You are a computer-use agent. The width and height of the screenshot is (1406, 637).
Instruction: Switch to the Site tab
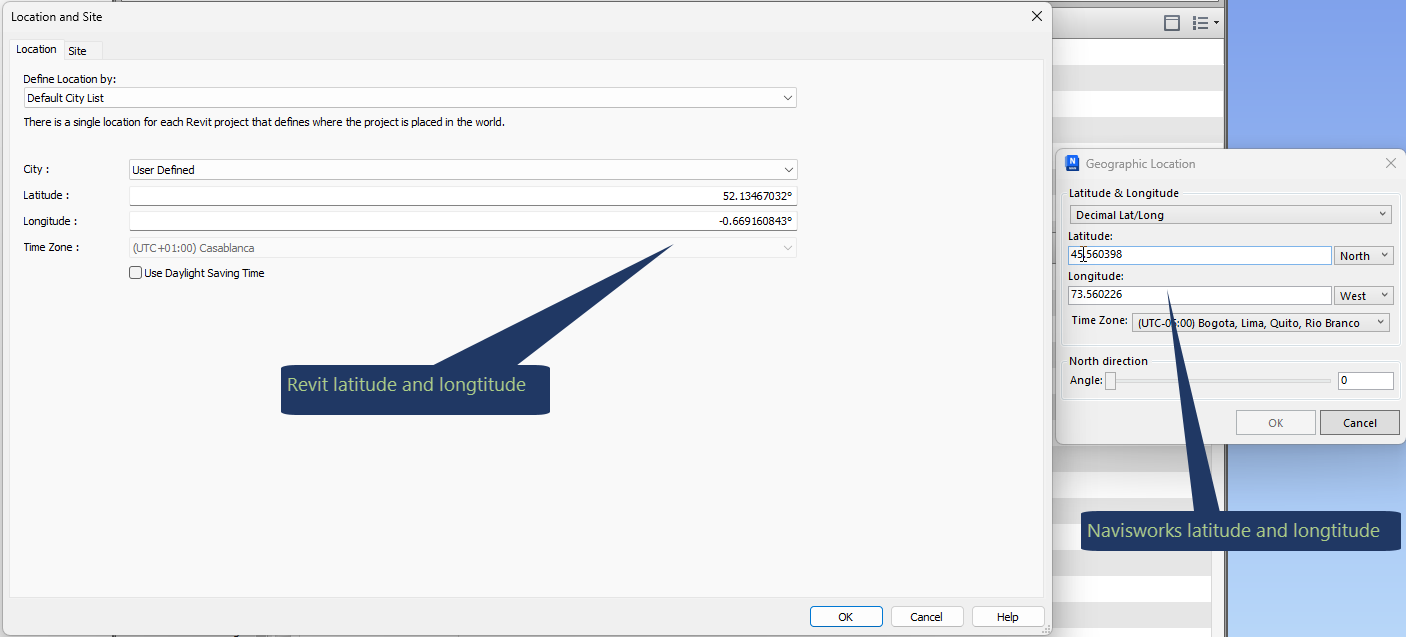(x=78, y=51)
